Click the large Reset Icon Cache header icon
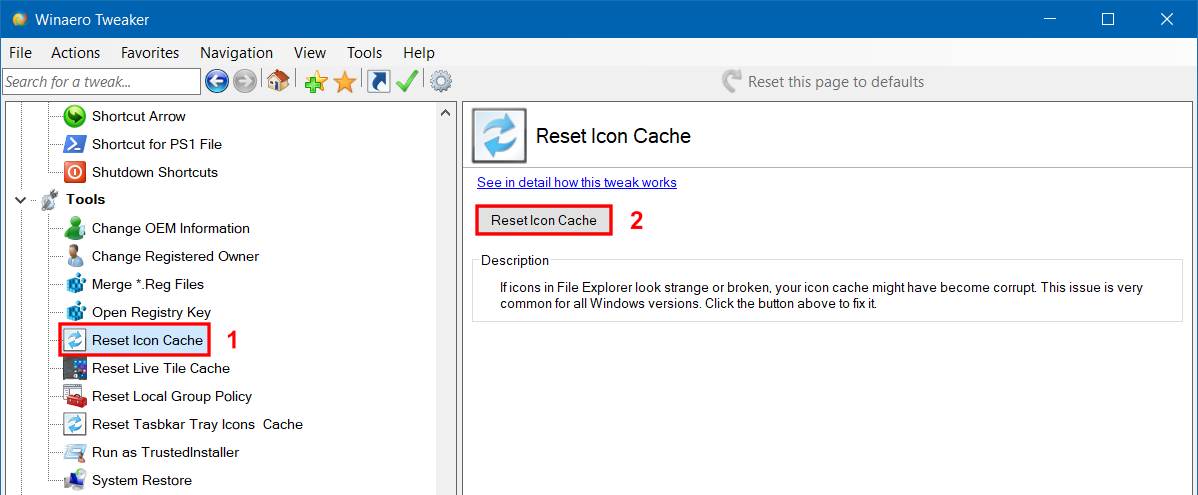Image resolution: width=1198 pixels, height=495 pixels. (500, 136)
